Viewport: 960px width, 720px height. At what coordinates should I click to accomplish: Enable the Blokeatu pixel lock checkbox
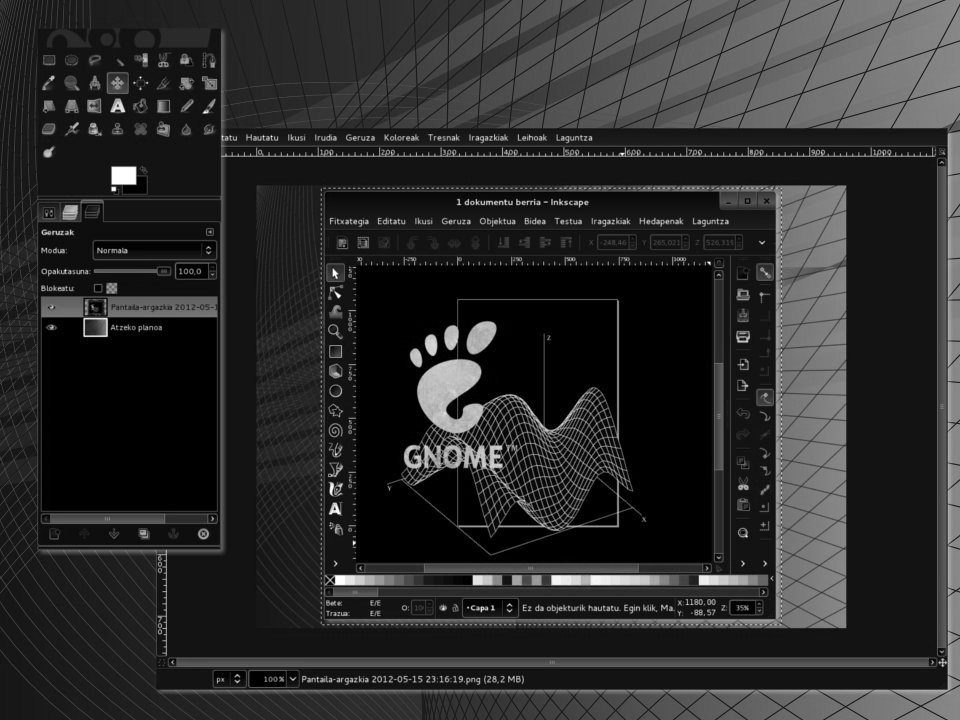click(98, 288)
